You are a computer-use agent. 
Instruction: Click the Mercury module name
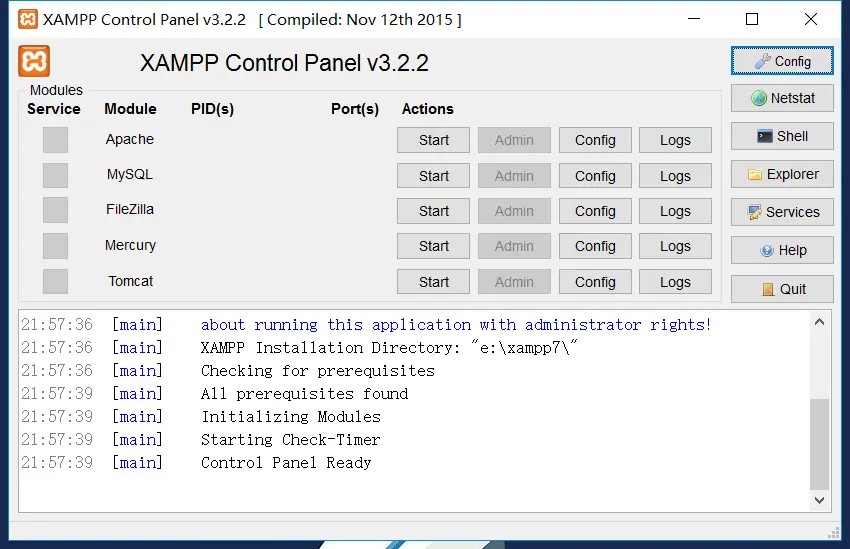(130, 245)
